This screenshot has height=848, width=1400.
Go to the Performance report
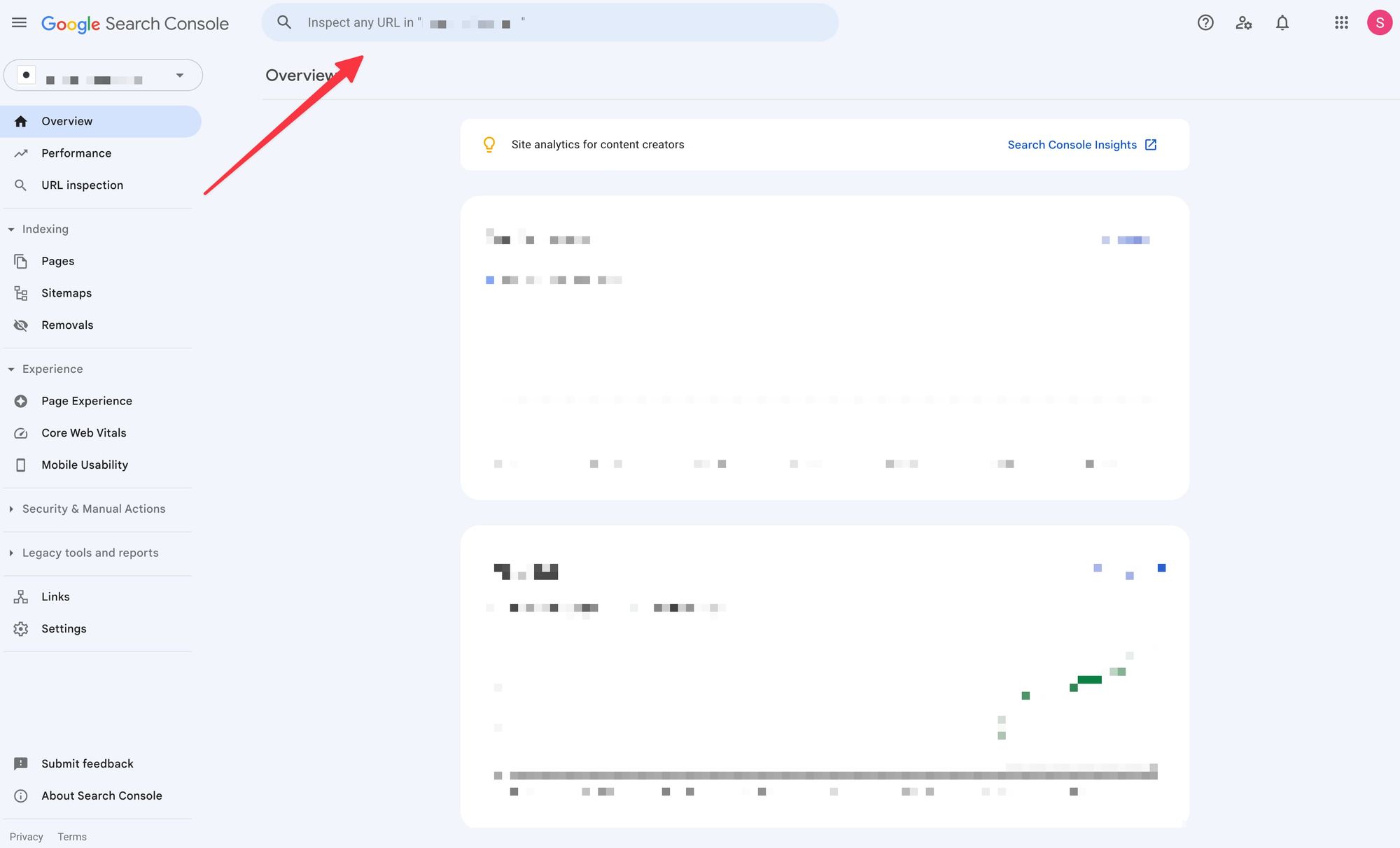click(76, 153)
